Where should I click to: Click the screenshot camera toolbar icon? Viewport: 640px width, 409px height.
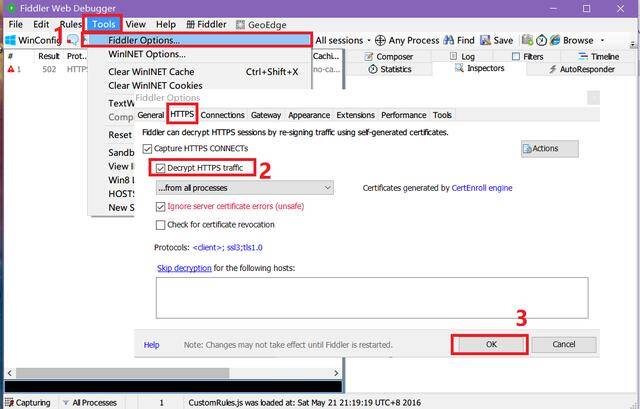tap(527, 40)
